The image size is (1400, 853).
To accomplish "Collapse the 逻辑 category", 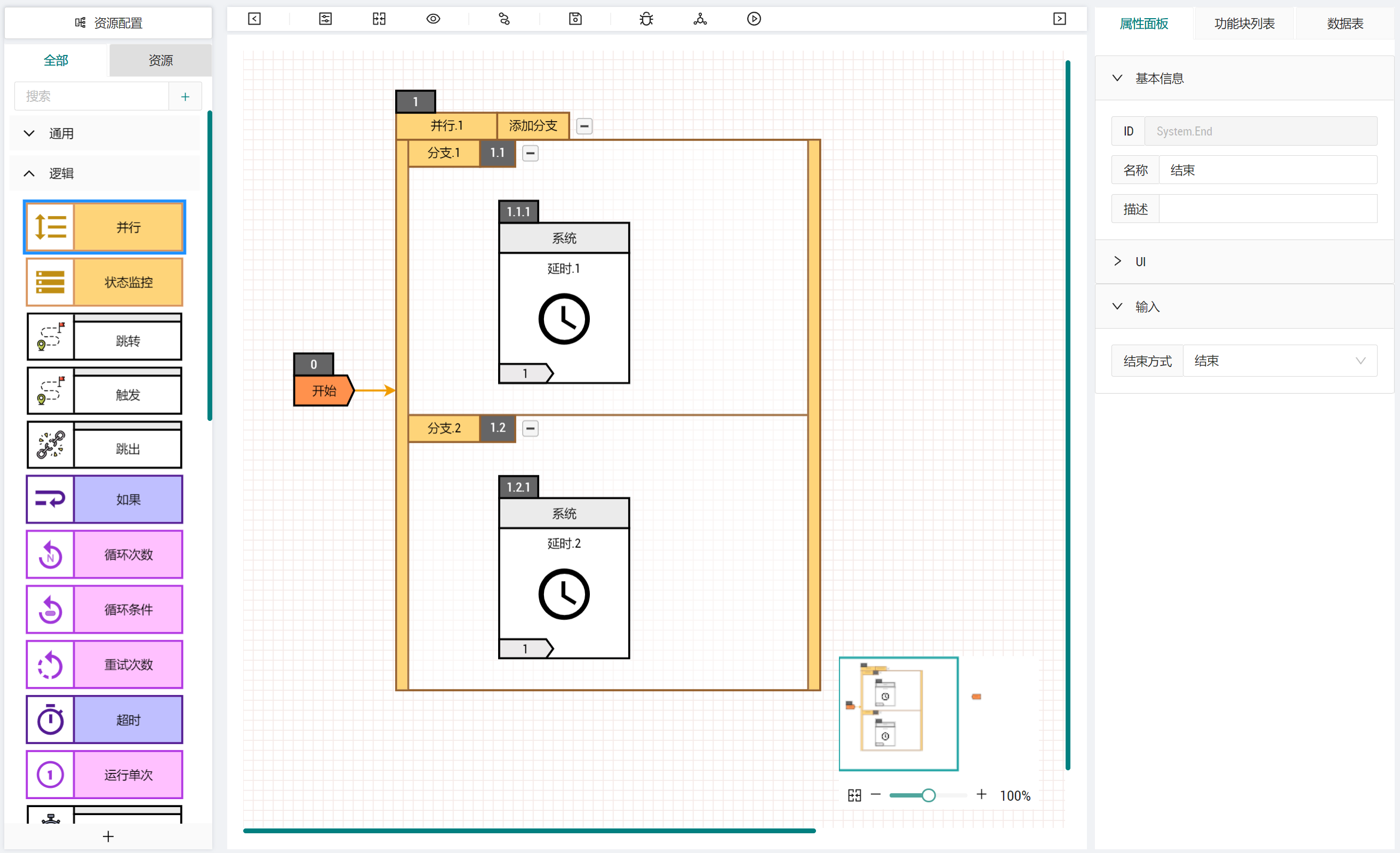I will (105, 173).
